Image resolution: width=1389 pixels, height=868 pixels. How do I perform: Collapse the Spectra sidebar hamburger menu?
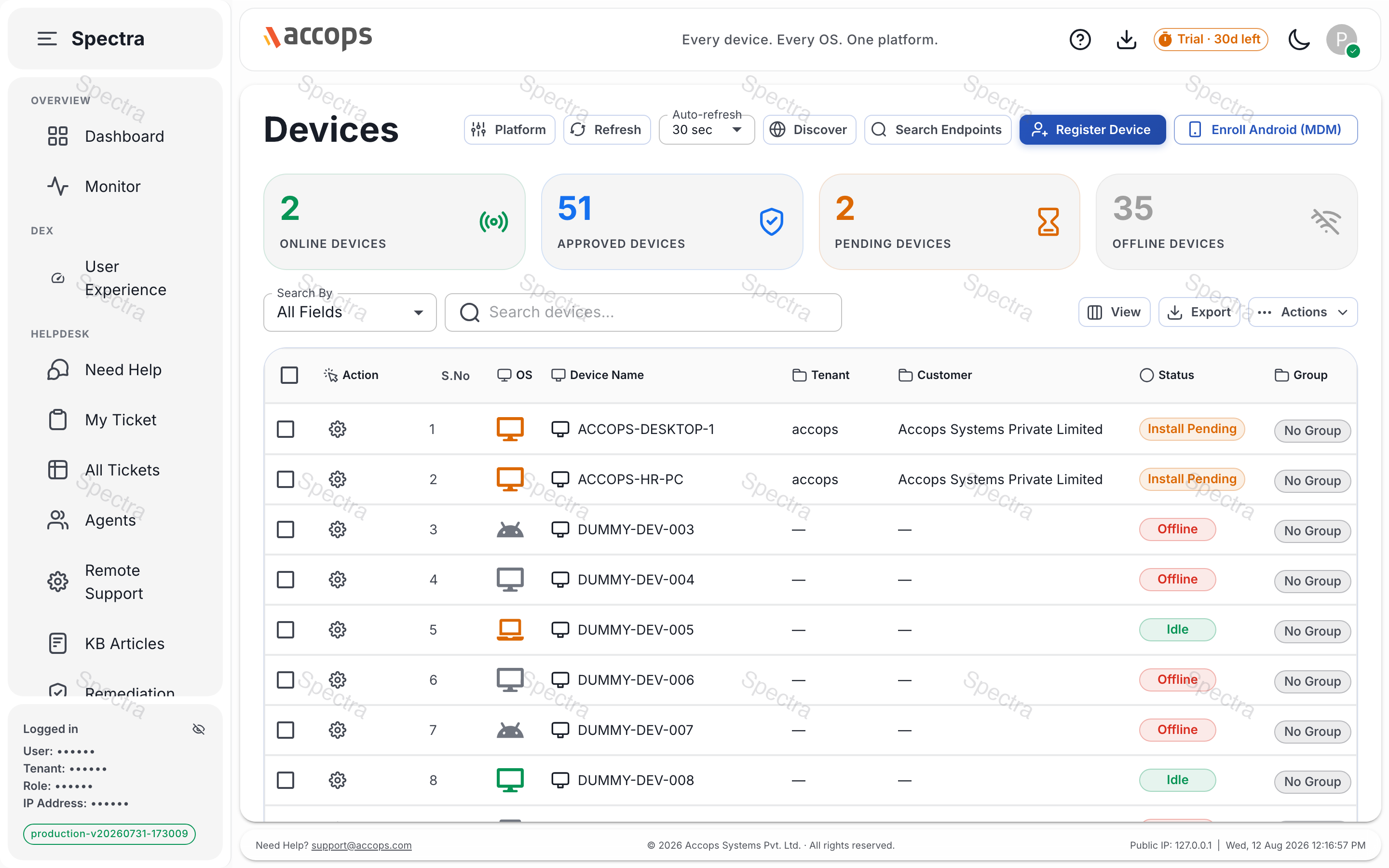click(x=47, y=39)
